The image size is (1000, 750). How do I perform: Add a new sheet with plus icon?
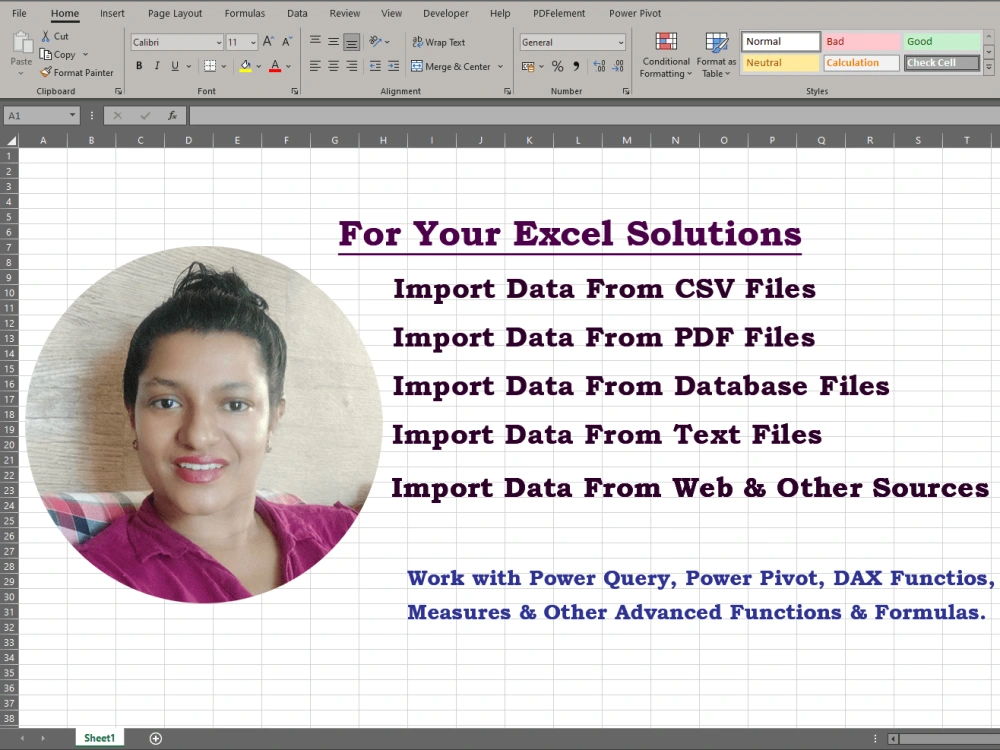tap(156, 738)
